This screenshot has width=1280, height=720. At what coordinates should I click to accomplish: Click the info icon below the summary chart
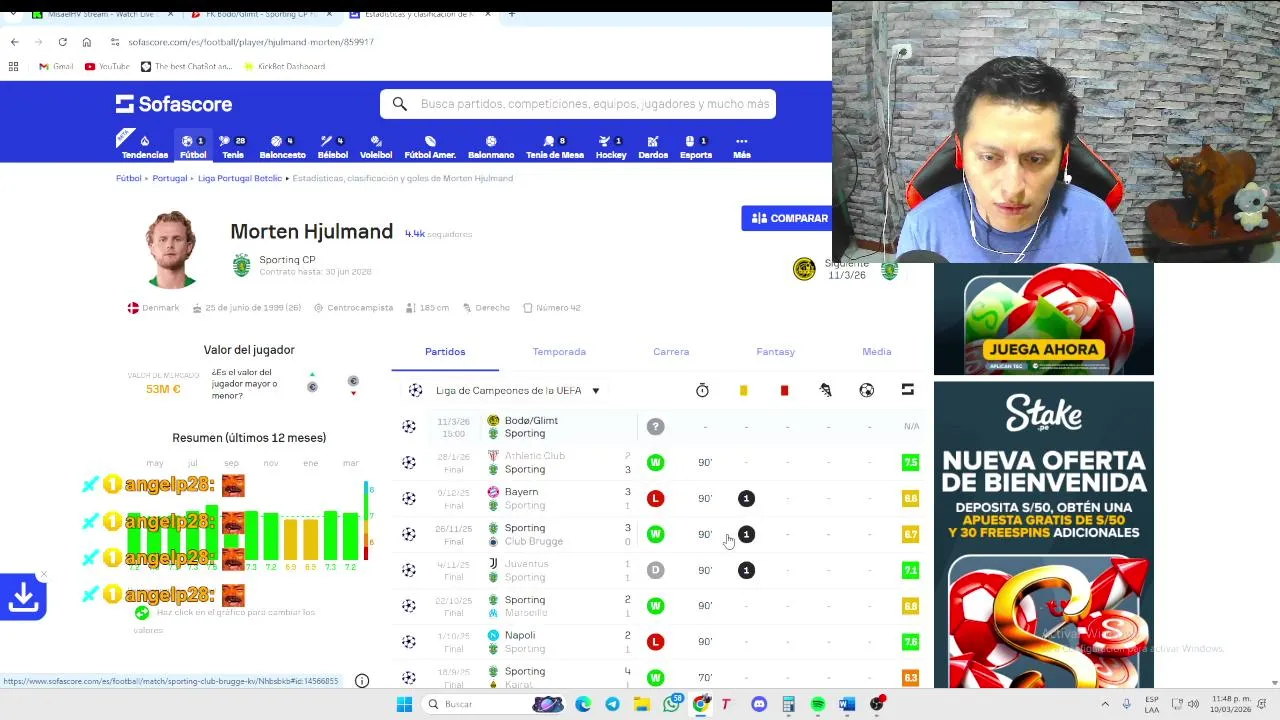(362, 681)
